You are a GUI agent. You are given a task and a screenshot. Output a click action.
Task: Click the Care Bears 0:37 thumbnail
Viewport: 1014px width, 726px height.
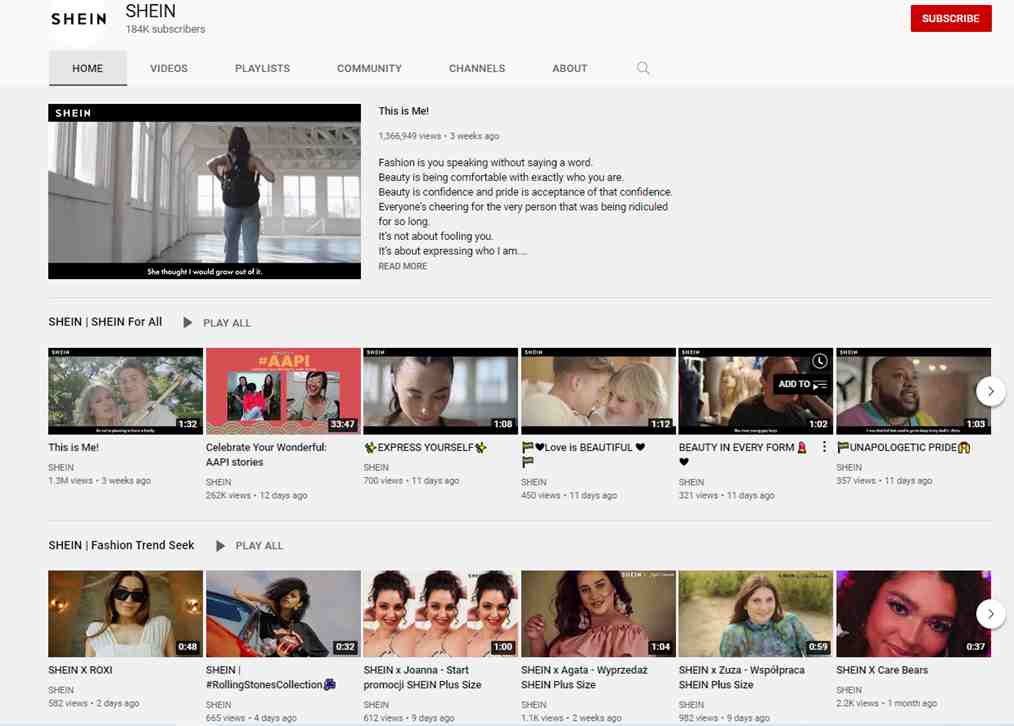click(x=913, y=614)
